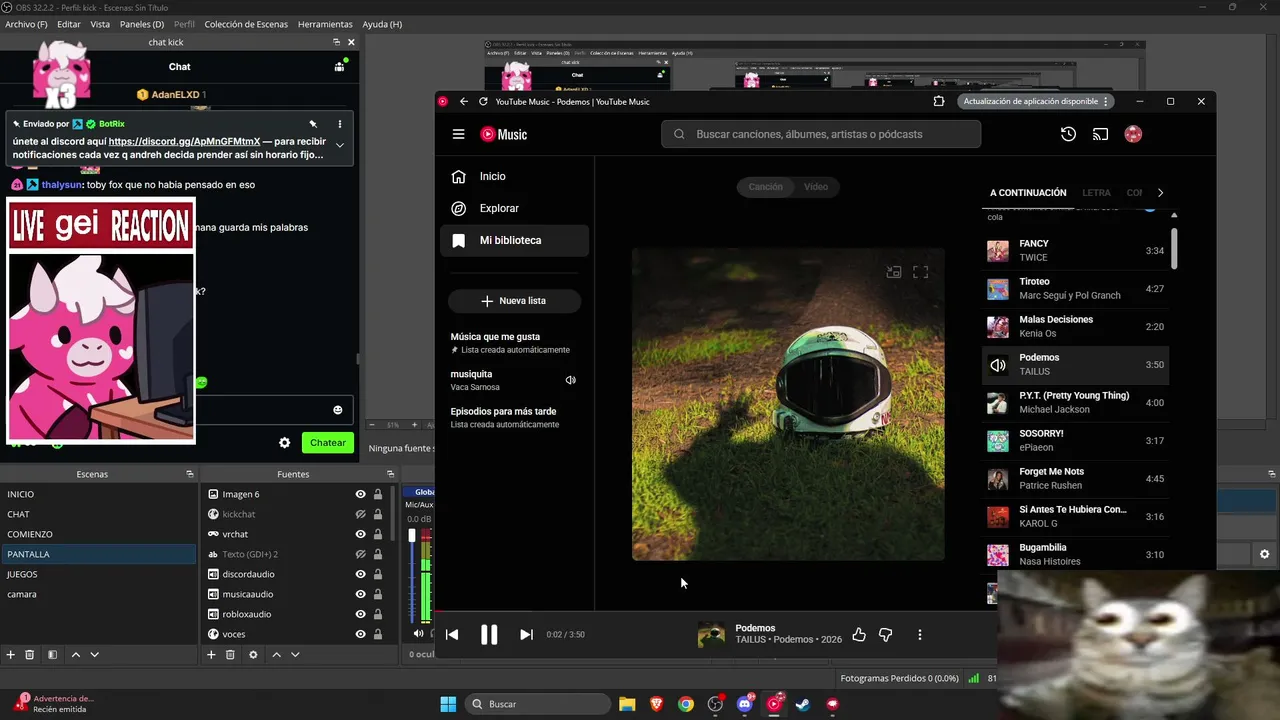Add a new source in Fuentes panel
This screenshot has height=720, width=1280.
click(211, 654)
